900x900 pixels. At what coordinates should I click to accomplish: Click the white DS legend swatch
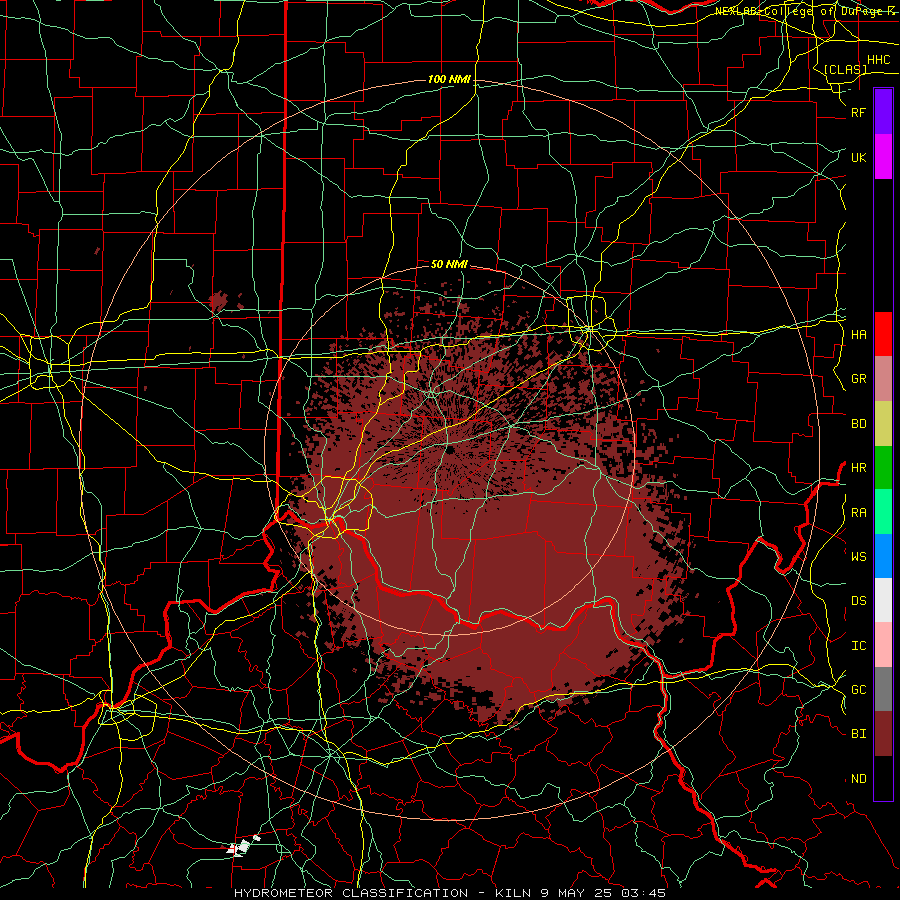[x=883, y=600]
